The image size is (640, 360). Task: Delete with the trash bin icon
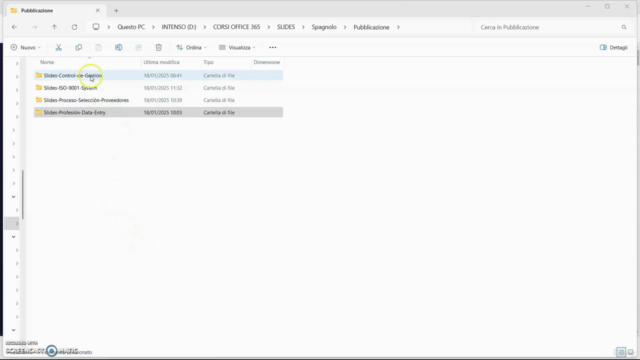point(158,47)
